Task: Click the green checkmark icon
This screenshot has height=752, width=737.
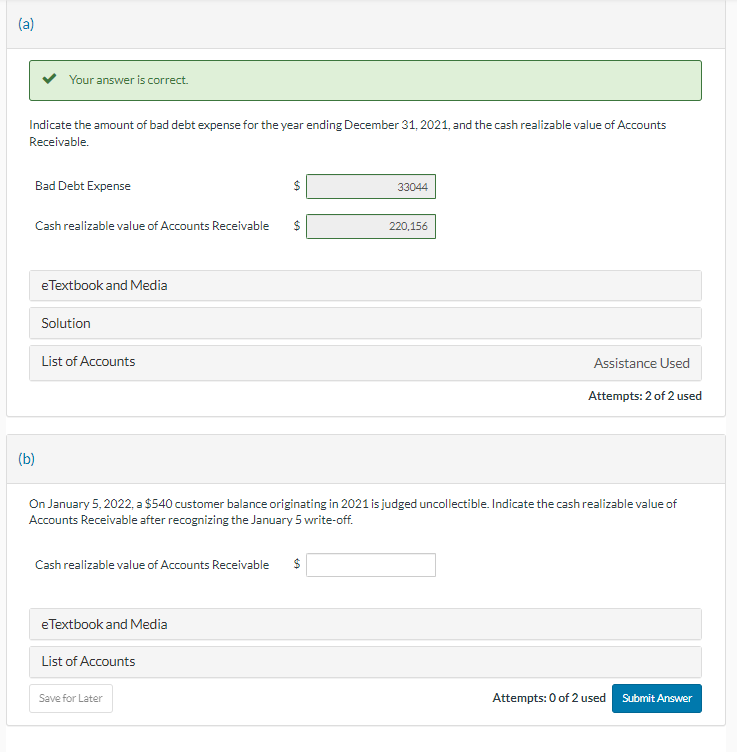Action: [49, 80]
